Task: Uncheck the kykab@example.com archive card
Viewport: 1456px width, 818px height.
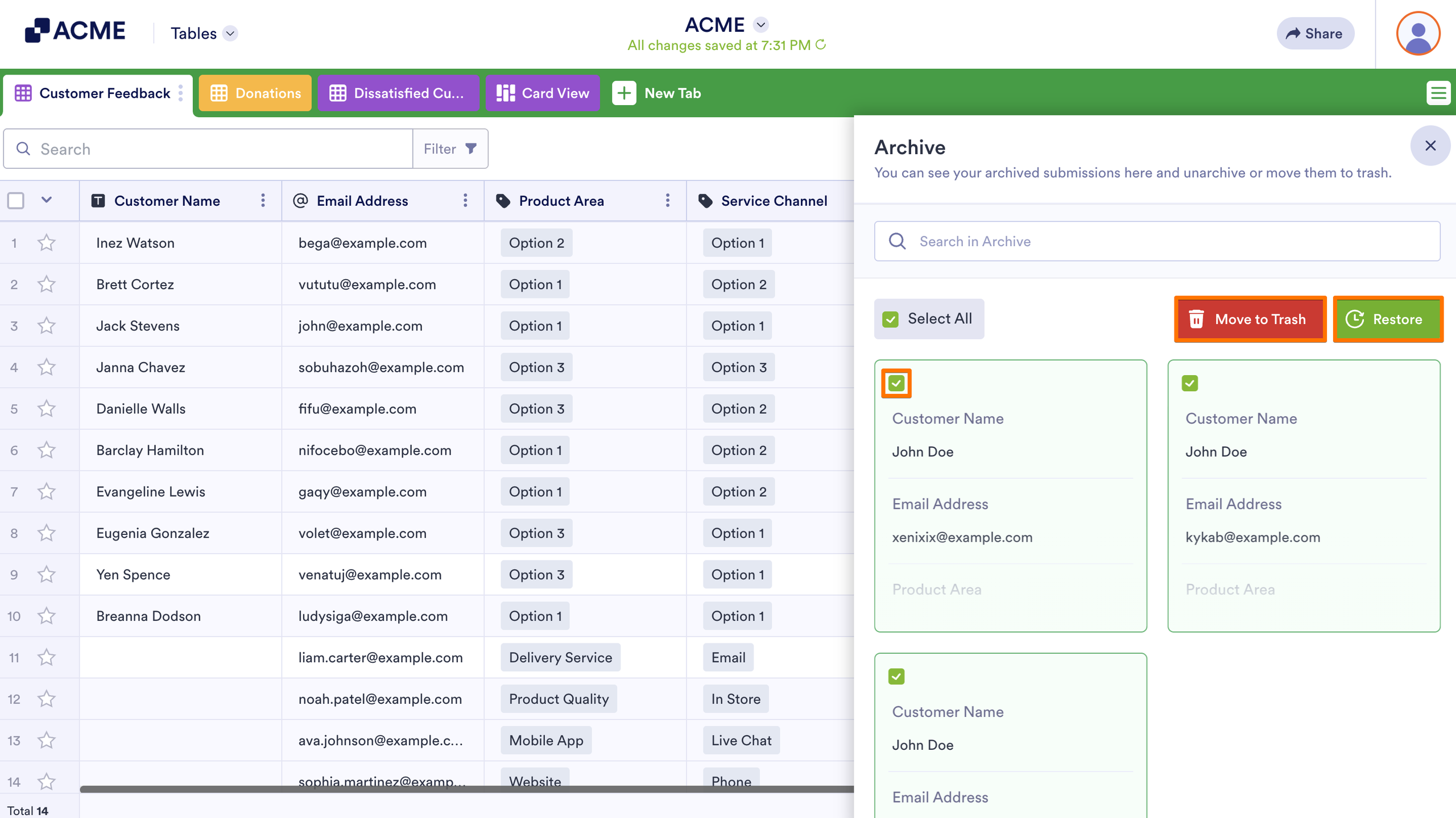Action: (1190, 383)
